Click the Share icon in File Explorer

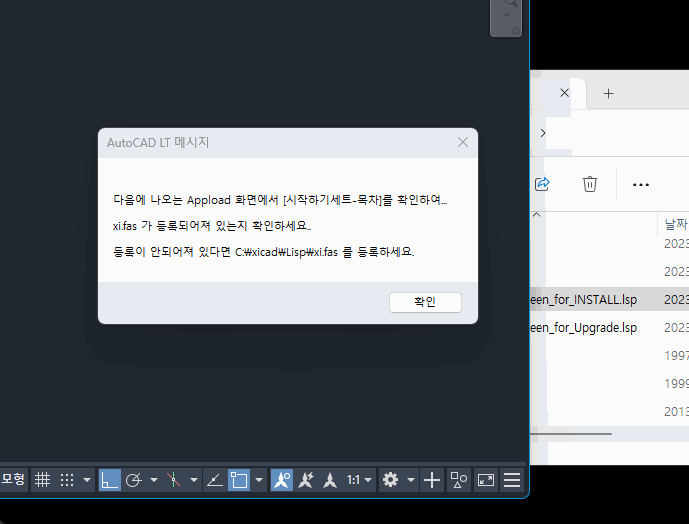tap(542, 184)
